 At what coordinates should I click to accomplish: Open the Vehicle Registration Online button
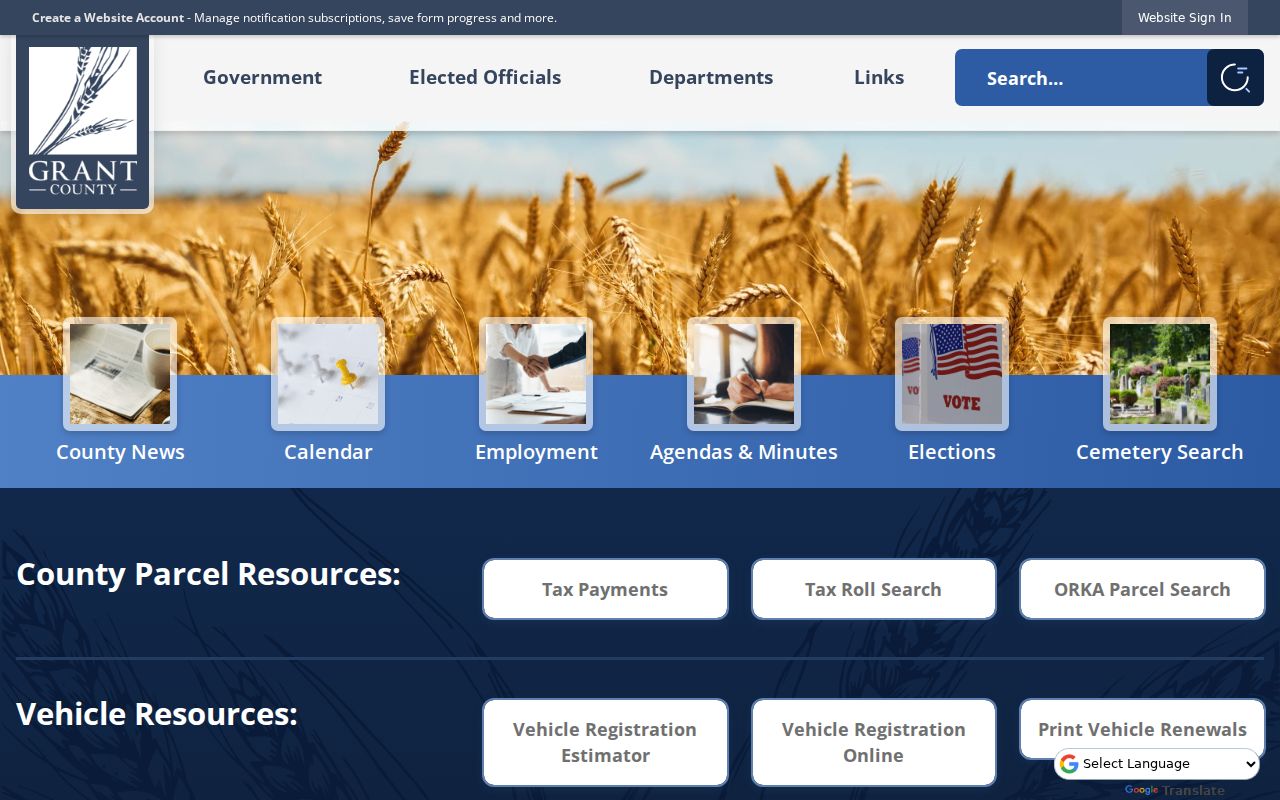[x=873, y=742]
